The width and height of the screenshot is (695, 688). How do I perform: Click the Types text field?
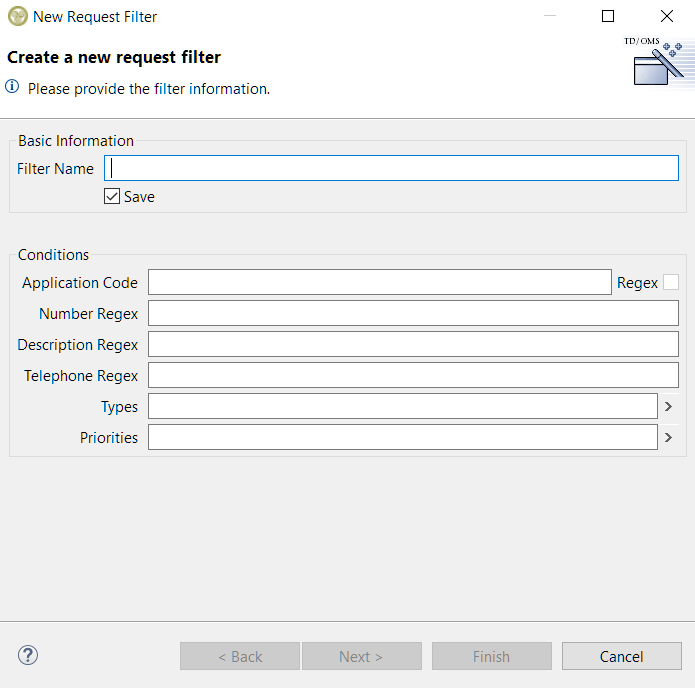click(402, 407)
